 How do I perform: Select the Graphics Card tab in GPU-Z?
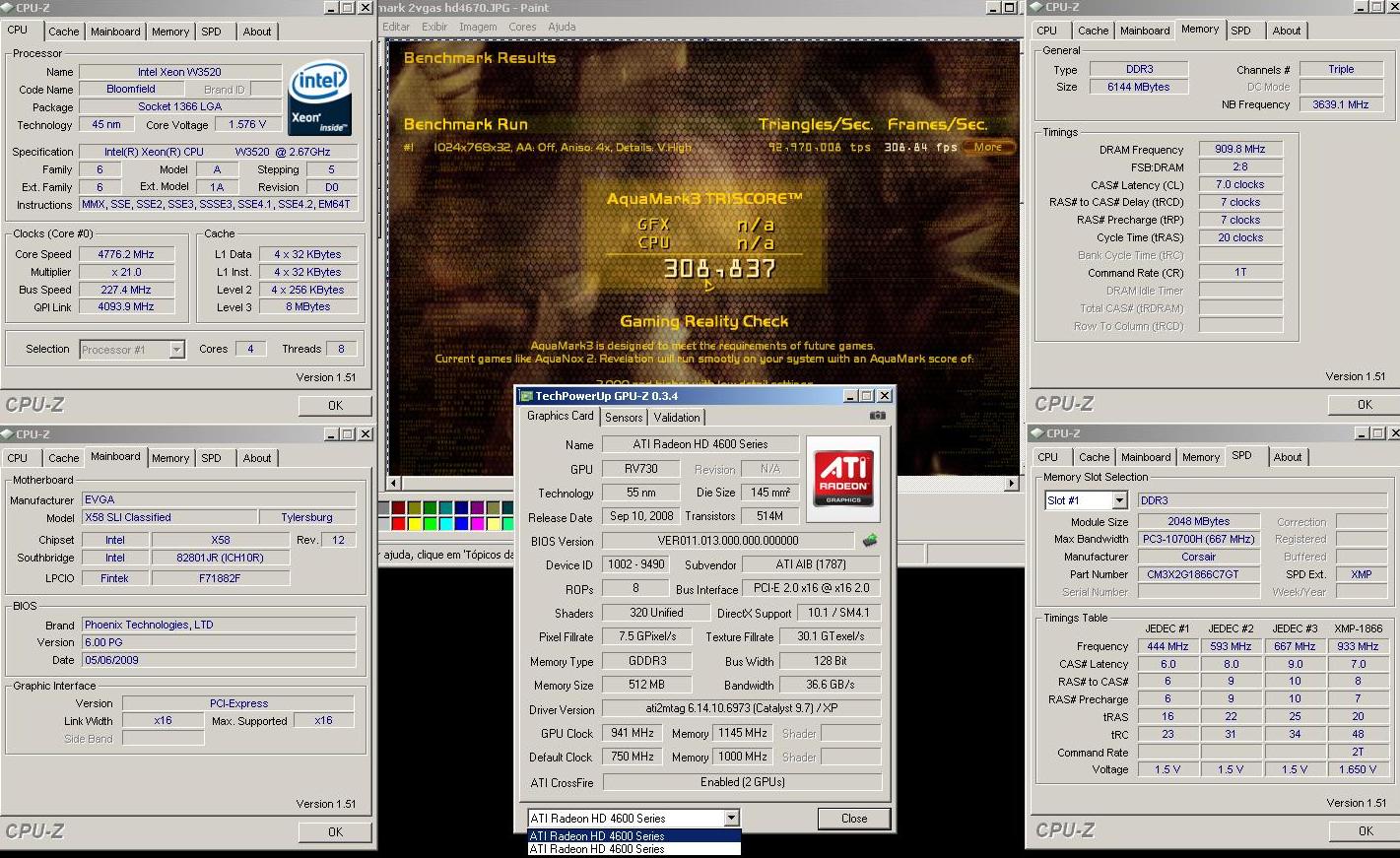point(560,416)
